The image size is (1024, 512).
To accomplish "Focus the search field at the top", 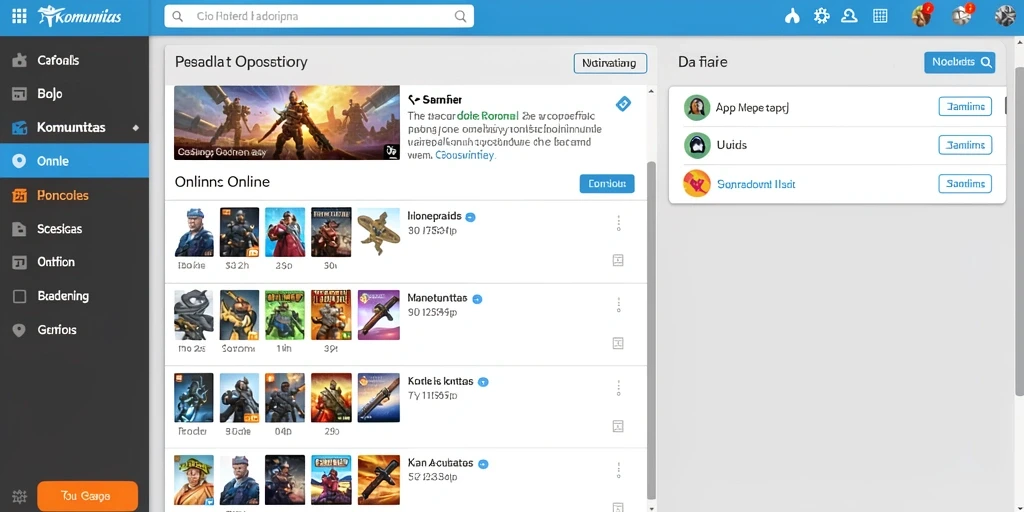I will (319, 16).
